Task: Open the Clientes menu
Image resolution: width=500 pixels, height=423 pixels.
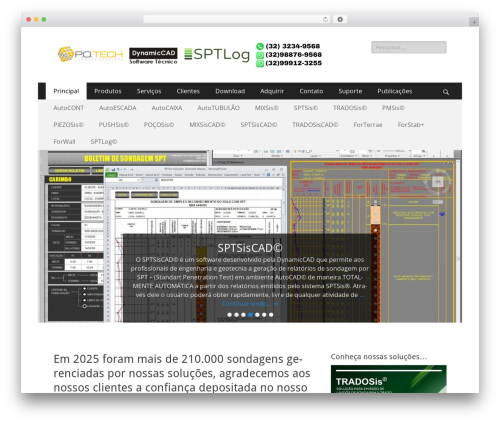Action: (188, 91)
